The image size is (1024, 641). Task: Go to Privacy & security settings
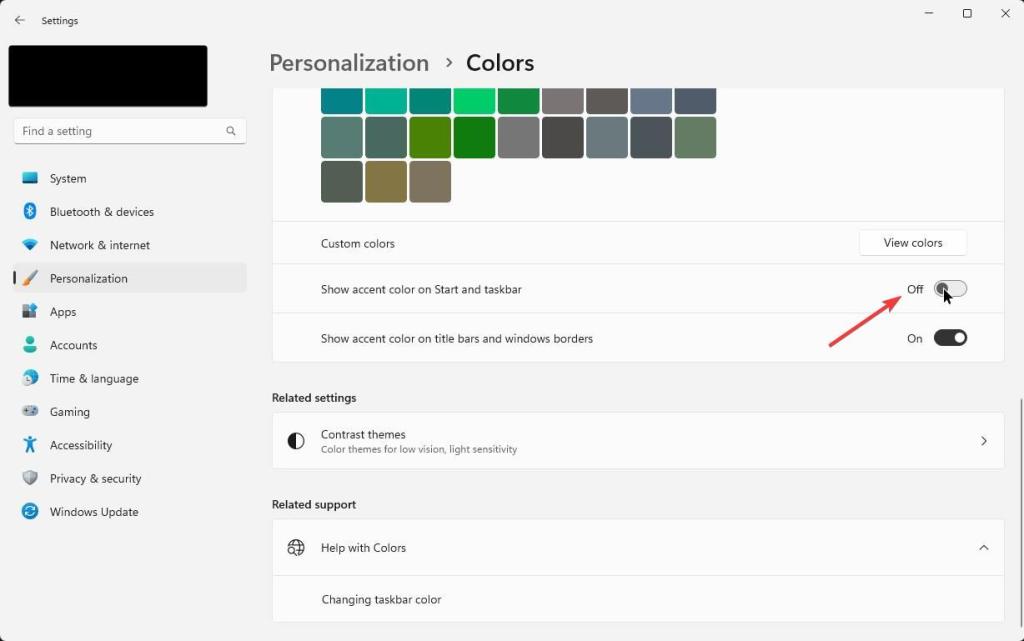coord(95,479)
